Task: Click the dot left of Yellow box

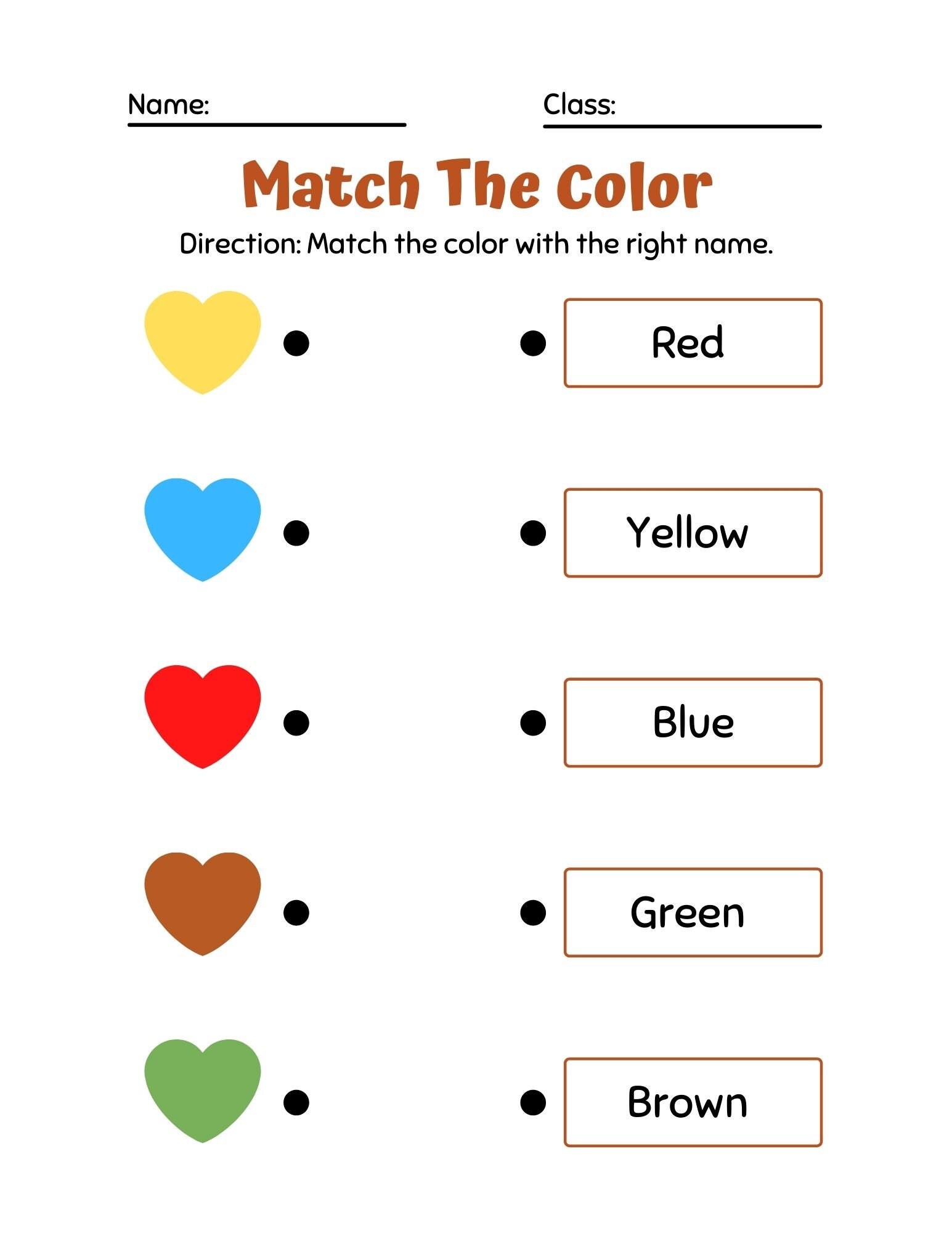Action: pos(533,533)
